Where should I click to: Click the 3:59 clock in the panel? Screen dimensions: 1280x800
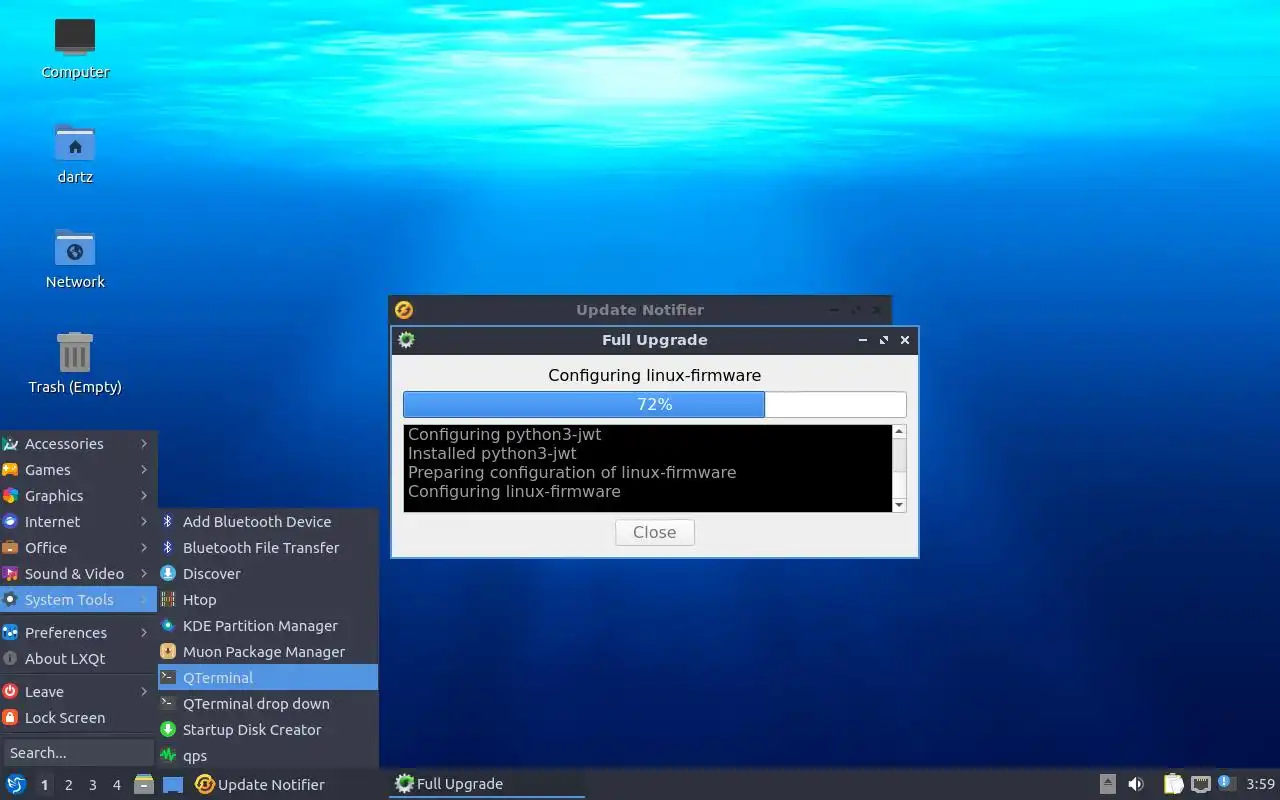click(1260, 784)
